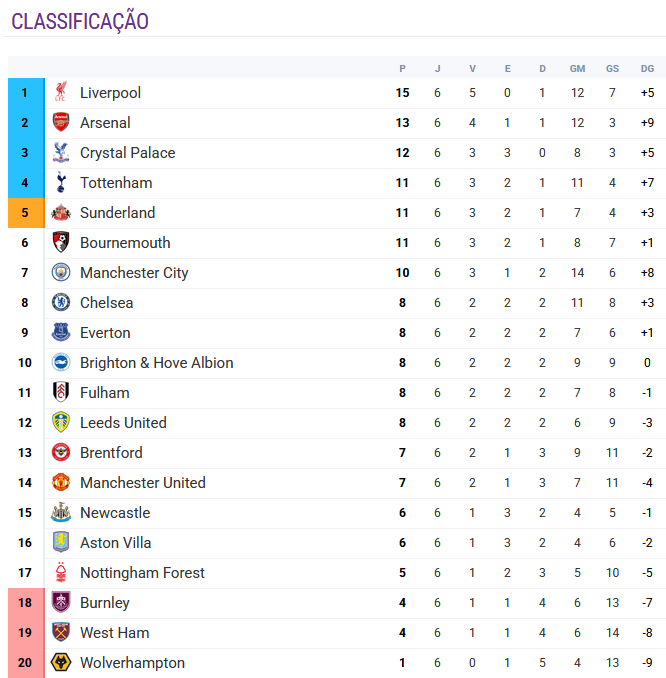Click the Wolverhampton wolf crest
Screen dimensions: 666x678
(61, 663)
